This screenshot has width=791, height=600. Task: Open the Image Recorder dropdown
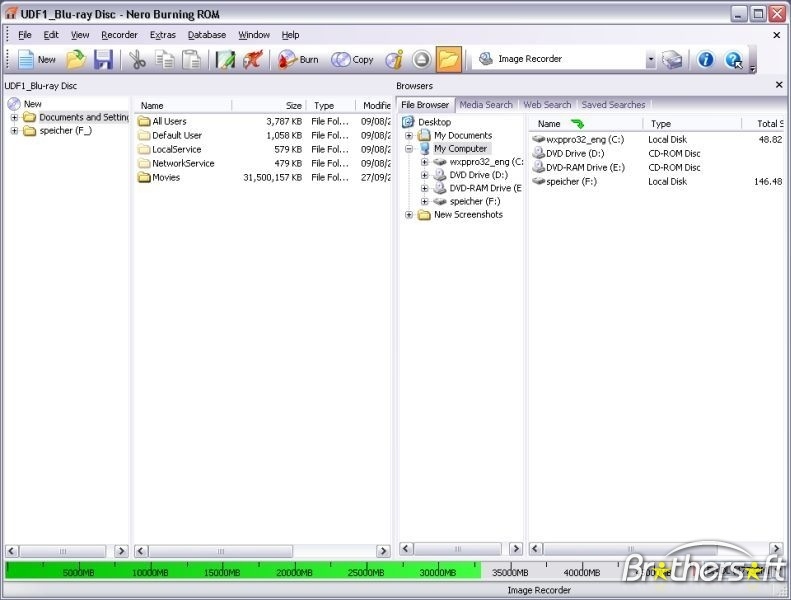(650, 60)
